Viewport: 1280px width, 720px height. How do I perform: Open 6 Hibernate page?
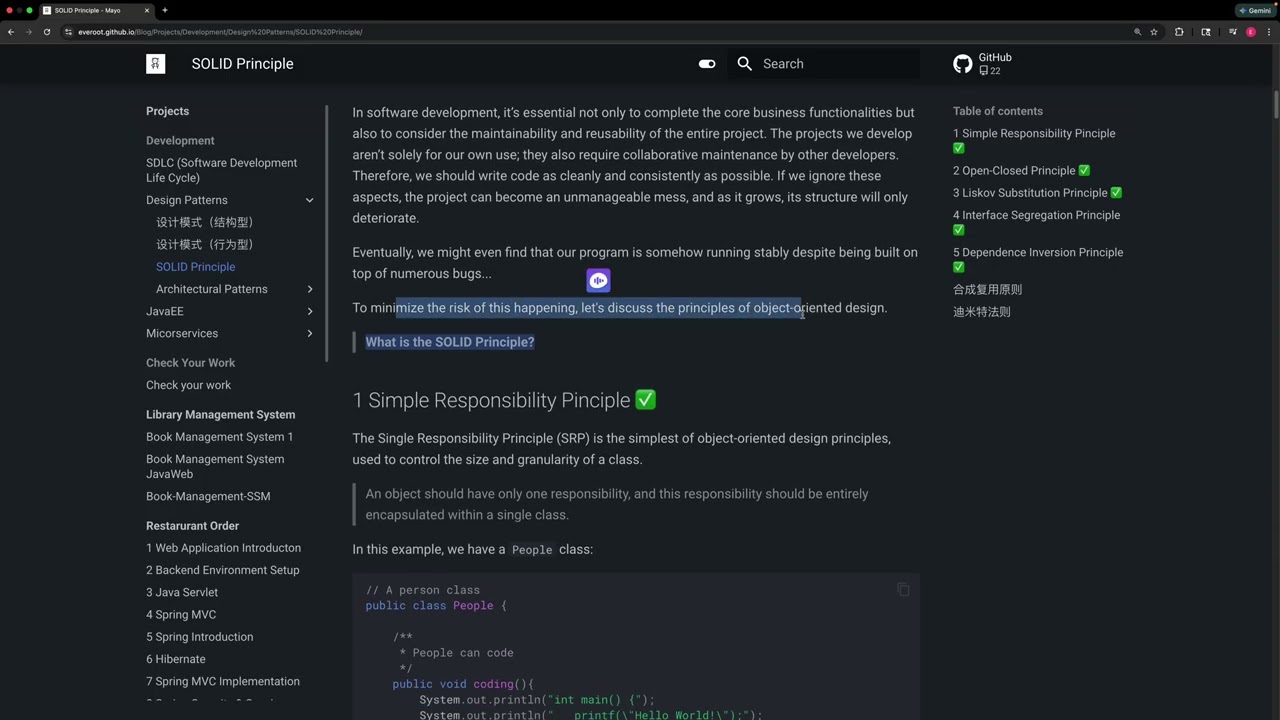pyautogui.click(x=176, y=659)
